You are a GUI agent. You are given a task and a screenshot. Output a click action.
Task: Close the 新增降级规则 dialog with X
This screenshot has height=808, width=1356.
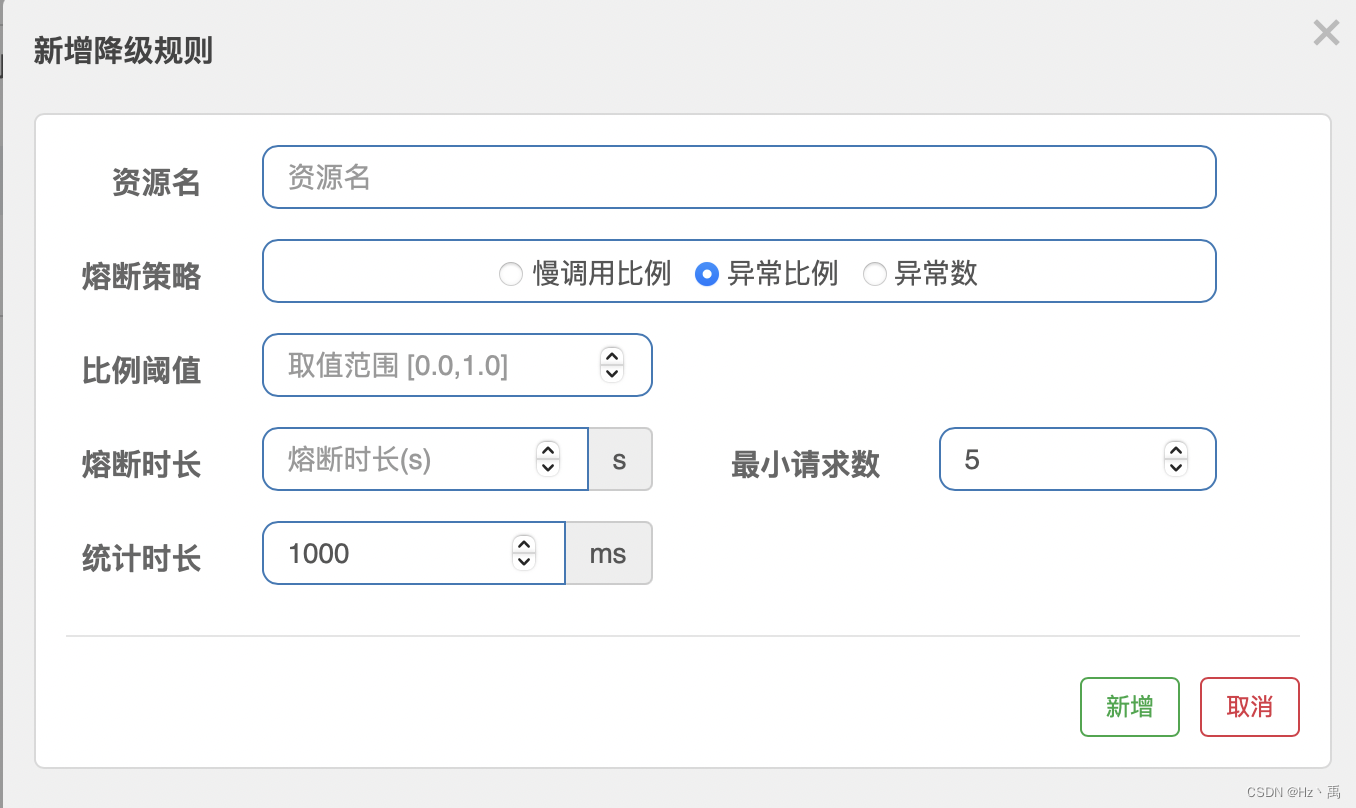tap(1326, 33)
